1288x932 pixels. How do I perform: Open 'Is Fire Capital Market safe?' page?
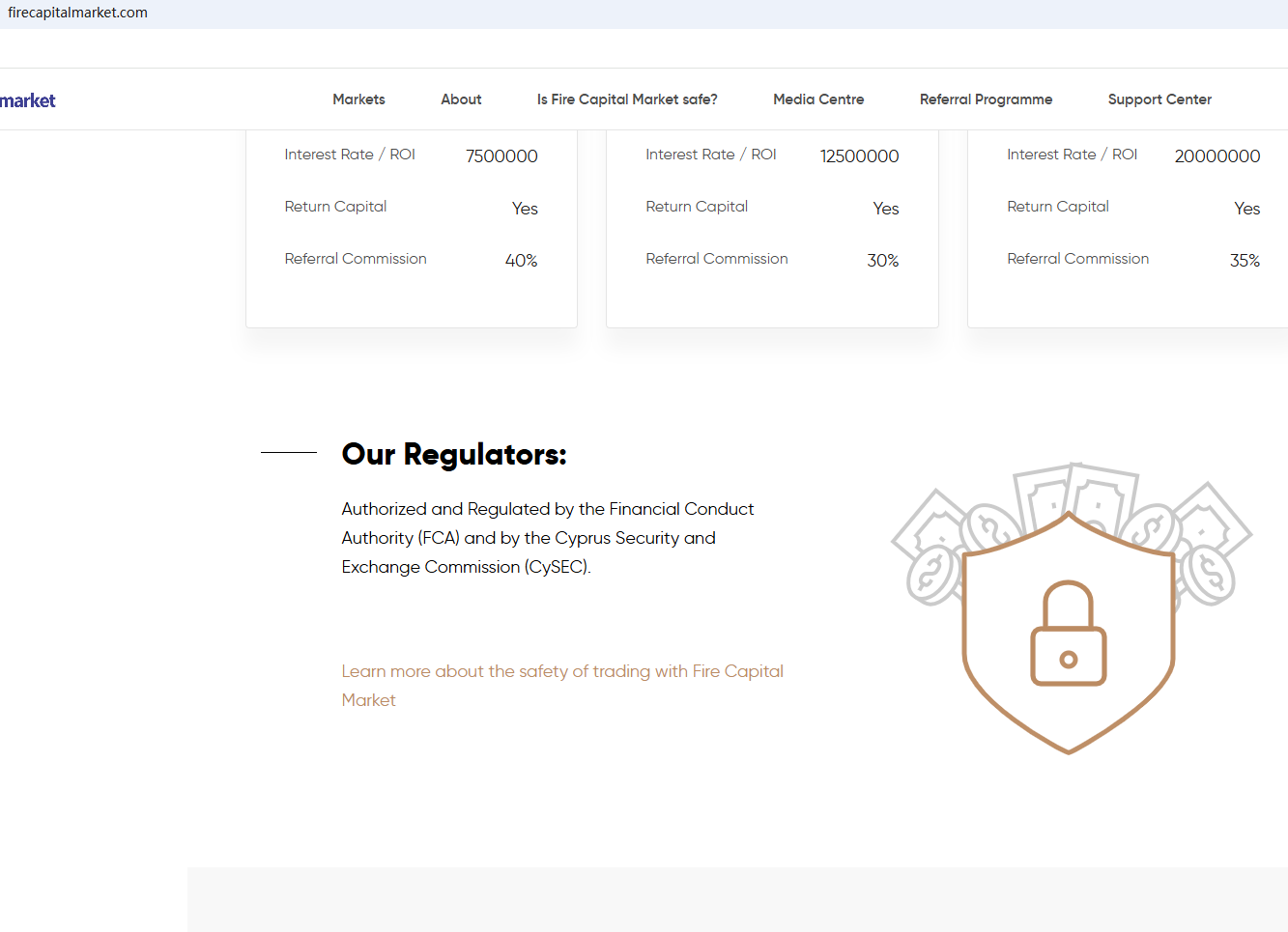[x=627, y=99]
